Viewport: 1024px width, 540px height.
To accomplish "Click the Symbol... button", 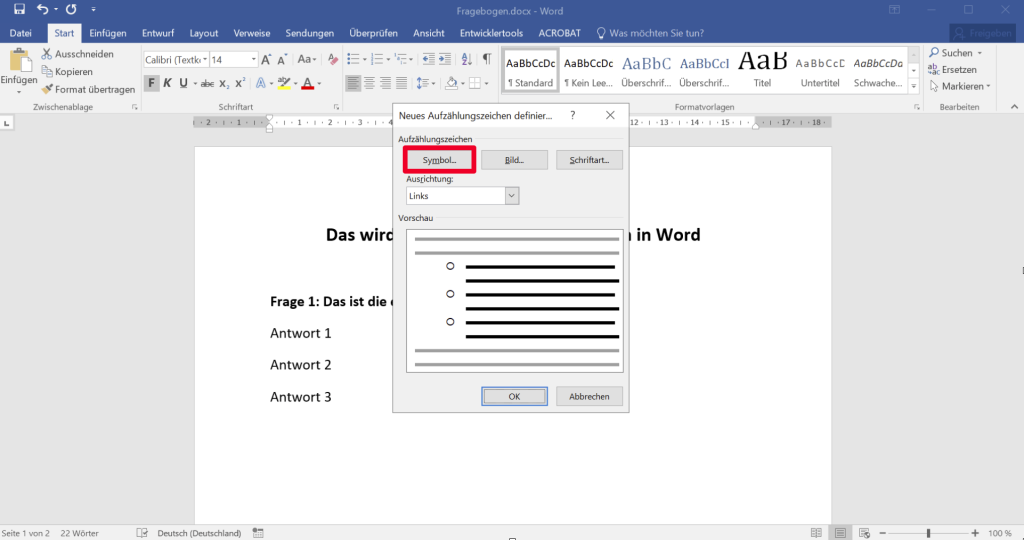I will 439,160.
